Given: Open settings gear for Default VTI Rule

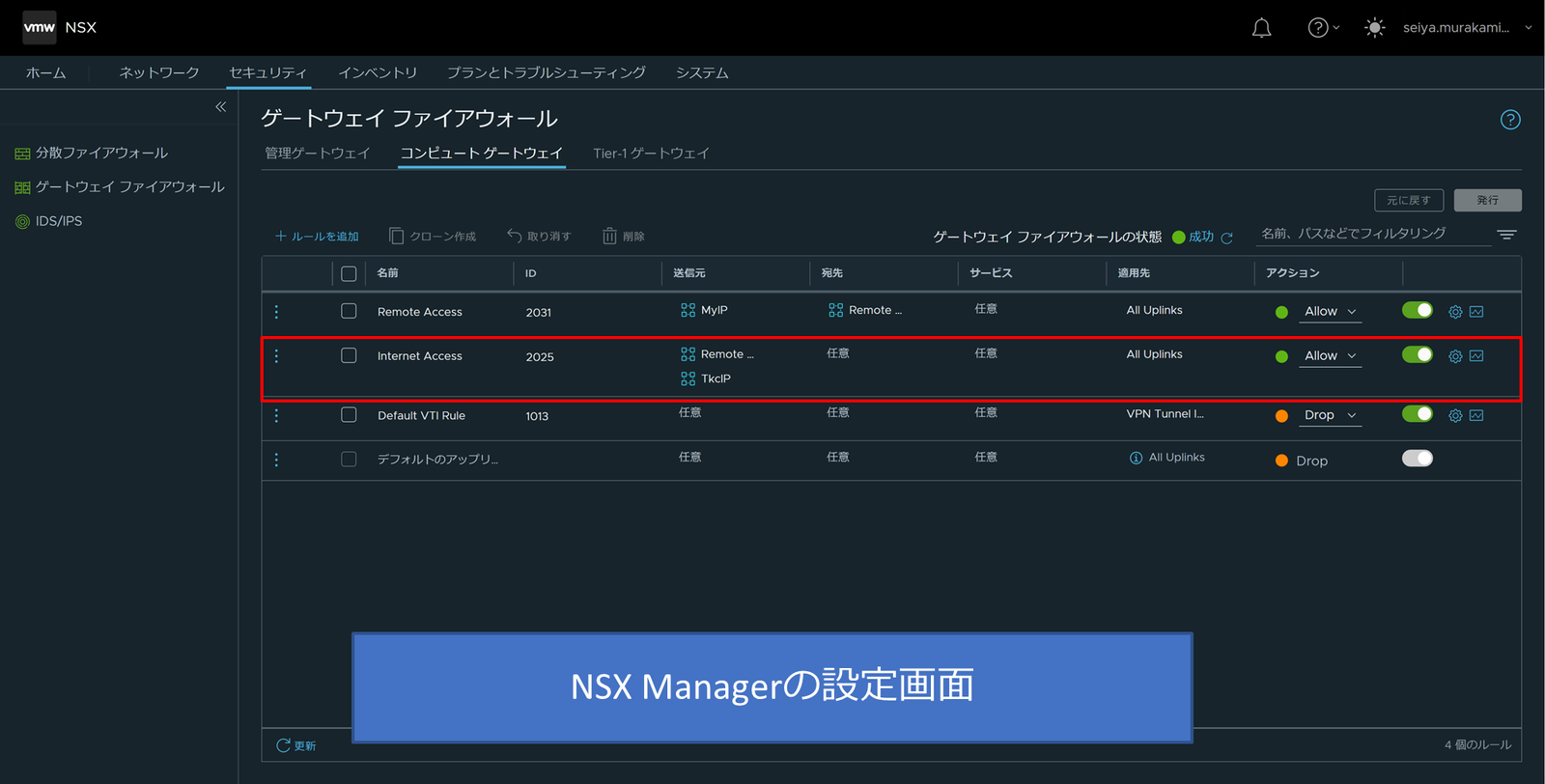Looking at the screenshot, I should click(x=1455, y=415).
